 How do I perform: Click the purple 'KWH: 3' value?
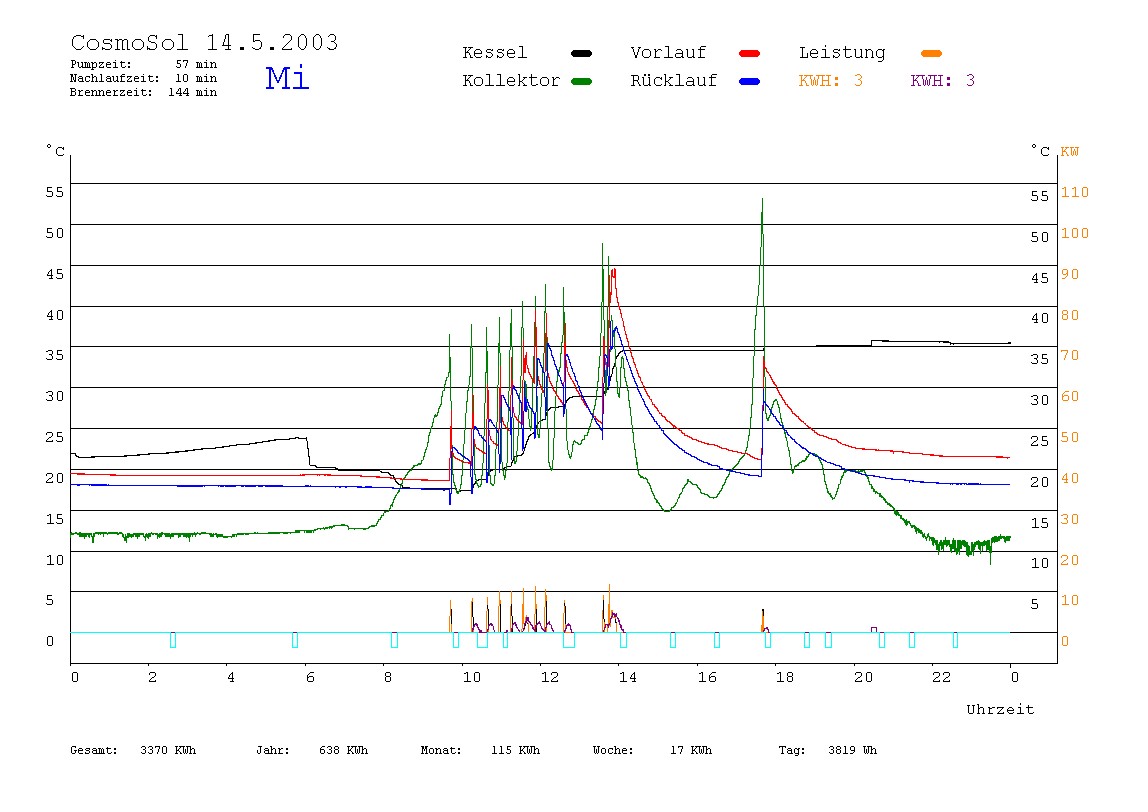(x=942, y=81)
